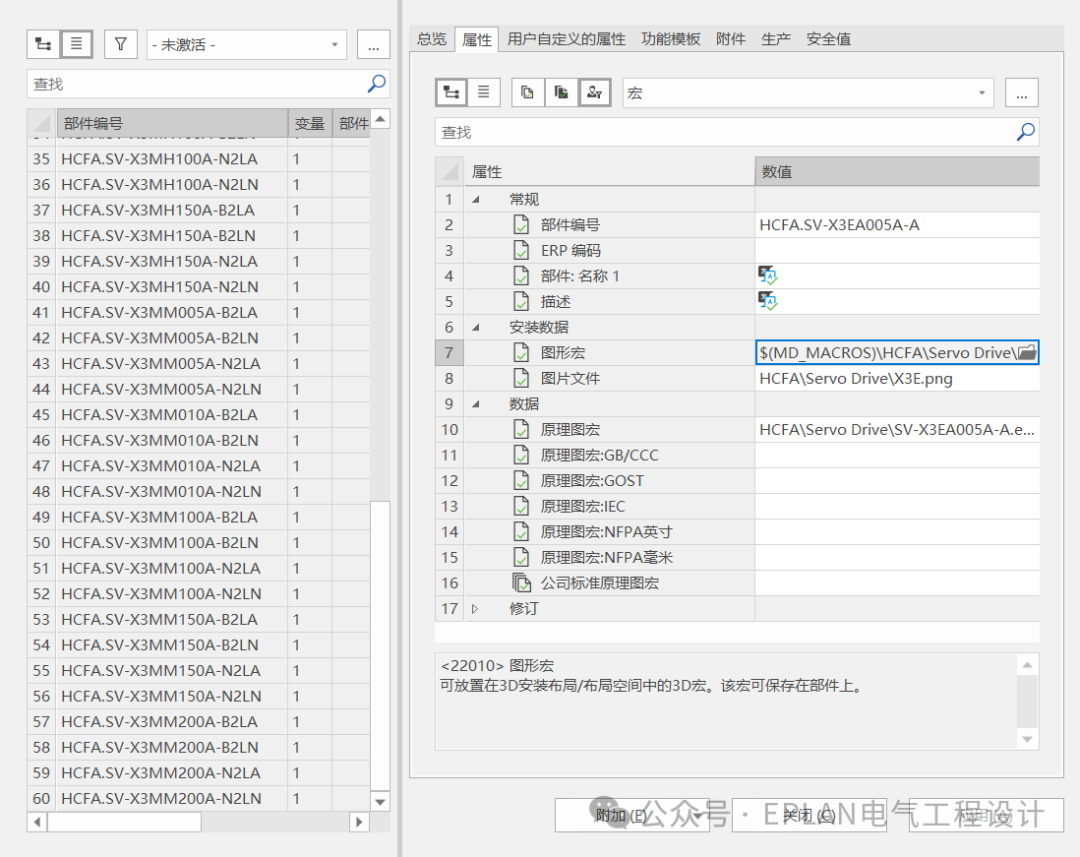Toggle the user-filter icon in properties toolbar
Screen dimensions: 1080x857
pos(594,92)
